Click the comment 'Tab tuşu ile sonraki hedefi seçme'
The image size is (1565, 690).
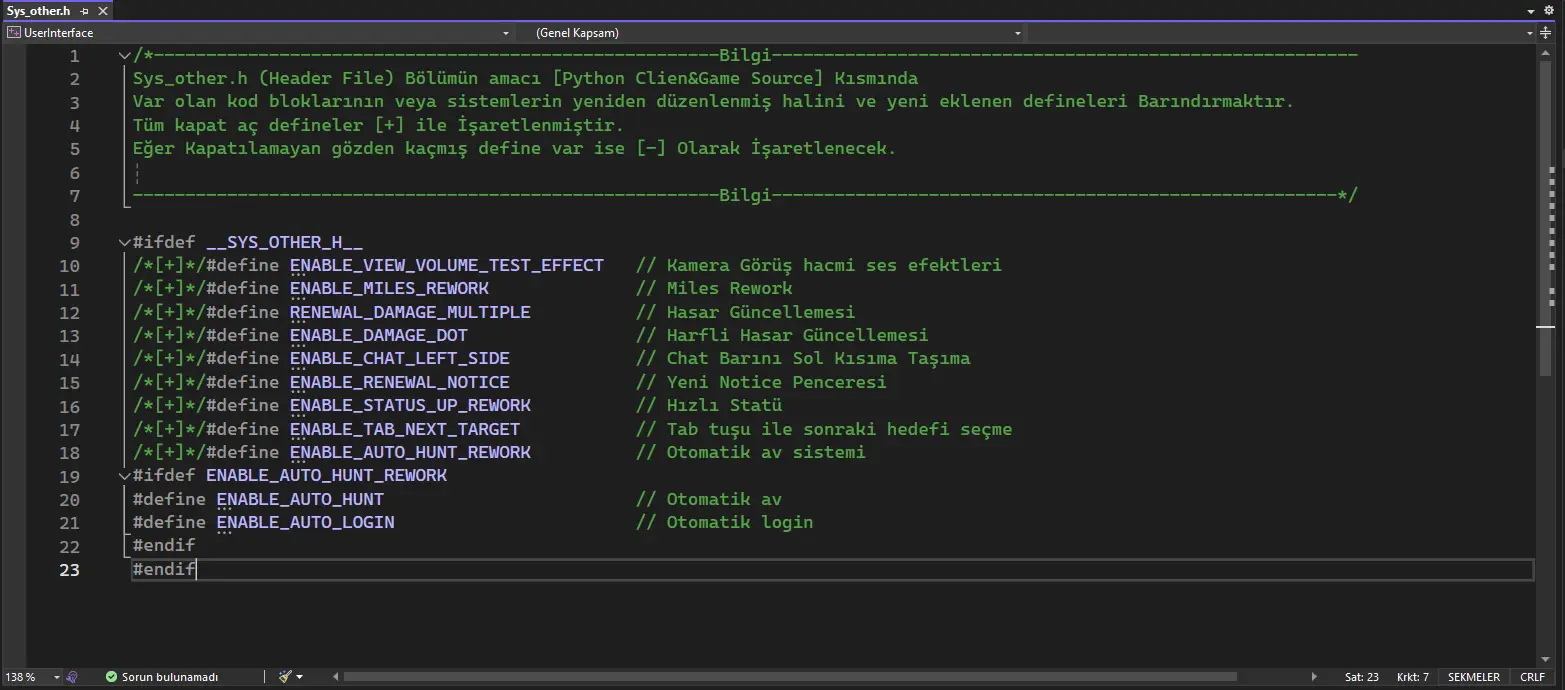(x=839, y=429)
